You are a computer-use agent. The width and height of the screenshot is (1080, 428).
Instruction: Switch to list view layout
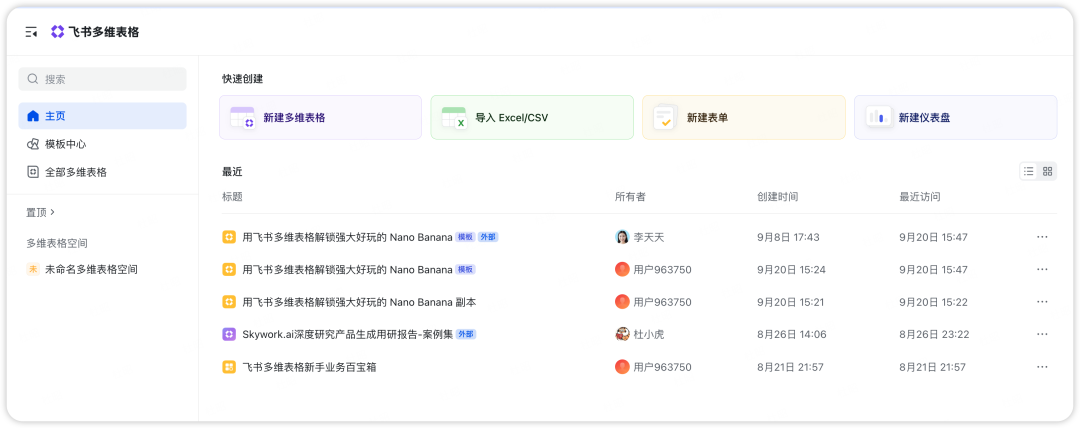[x=1029, y=172]
